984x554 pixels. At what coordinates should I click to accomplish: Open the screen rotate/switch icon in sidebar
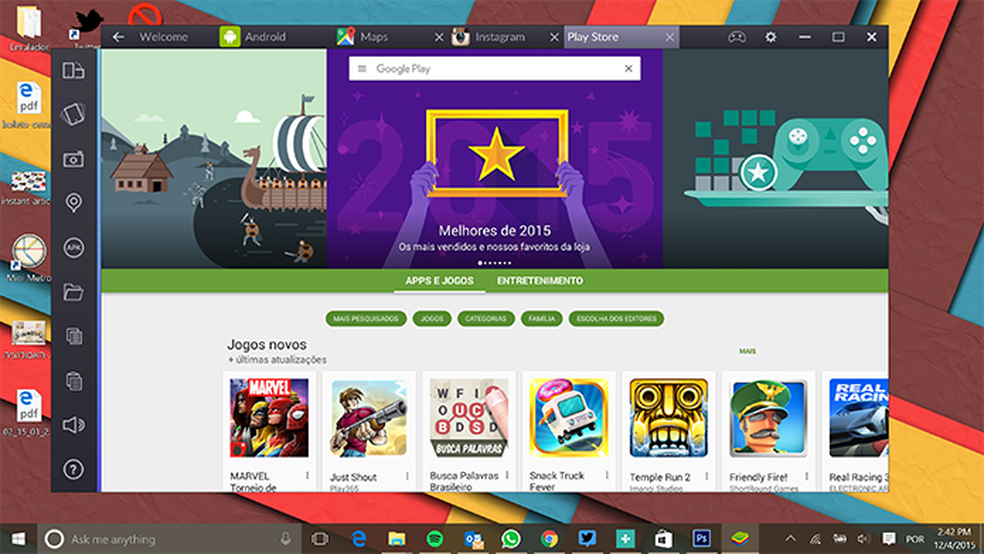tap(73, 70)
